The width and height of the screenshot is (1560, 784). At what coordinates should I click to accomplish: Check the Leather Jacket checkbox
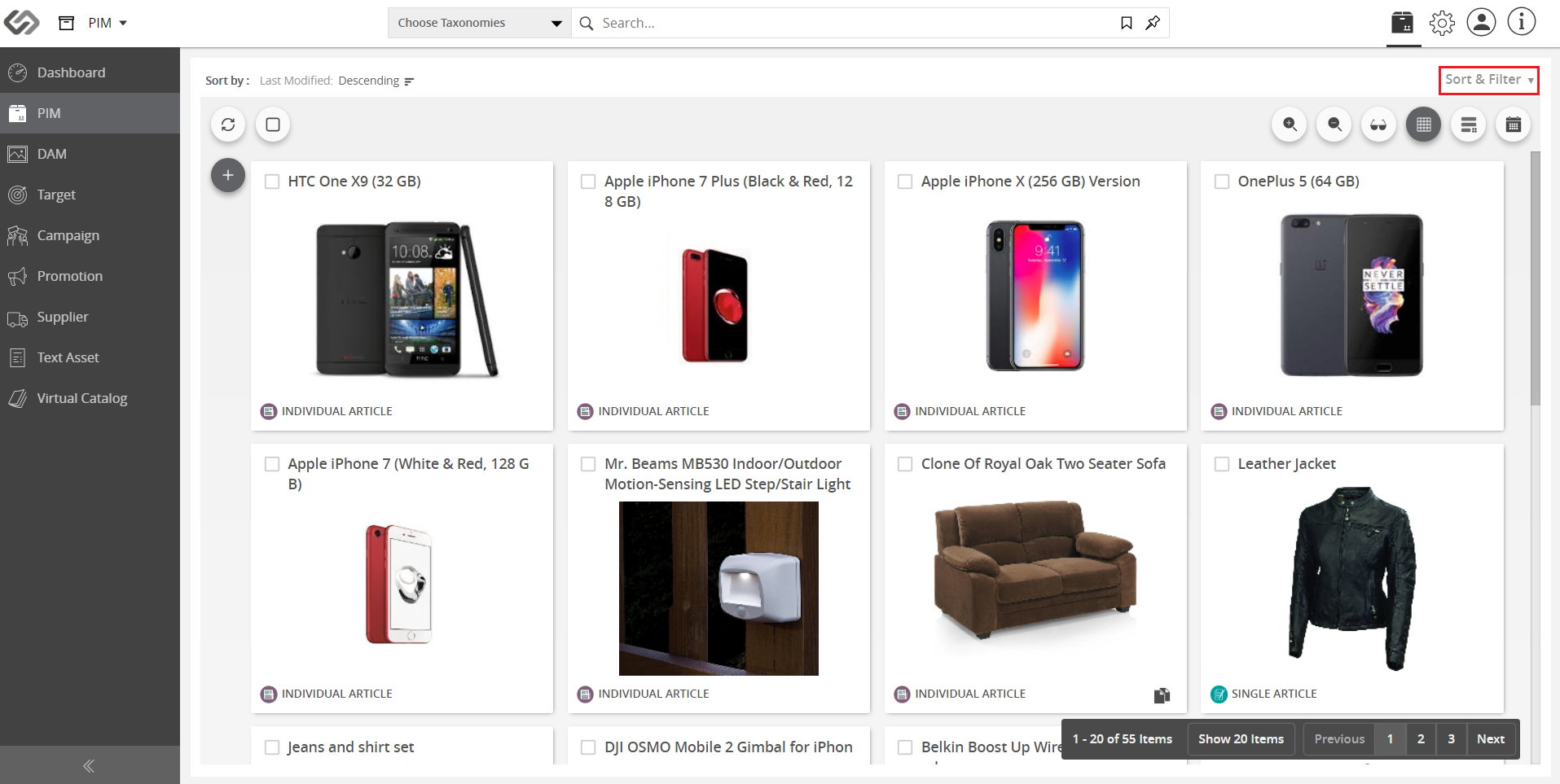(x=1222, y=464)
